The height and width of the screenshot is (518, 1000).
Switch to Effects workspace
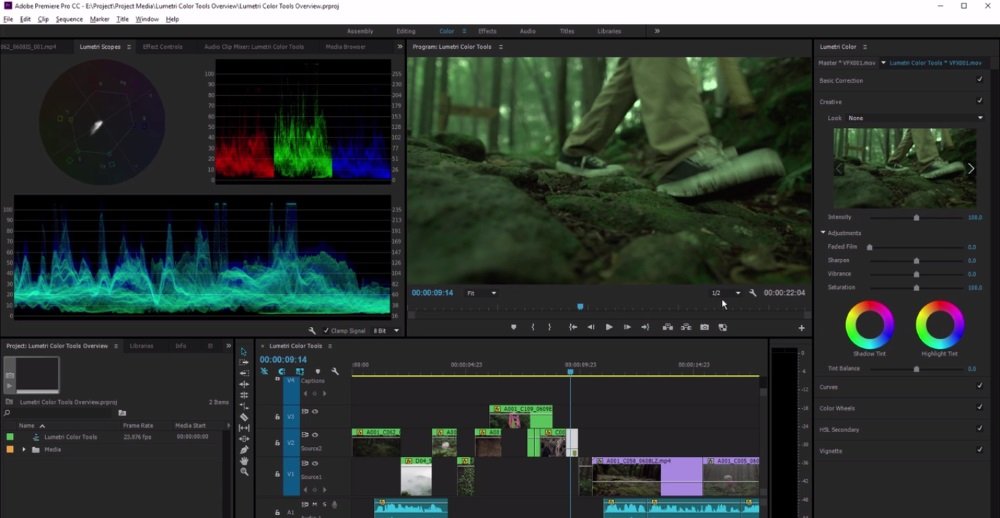[487, 31]
